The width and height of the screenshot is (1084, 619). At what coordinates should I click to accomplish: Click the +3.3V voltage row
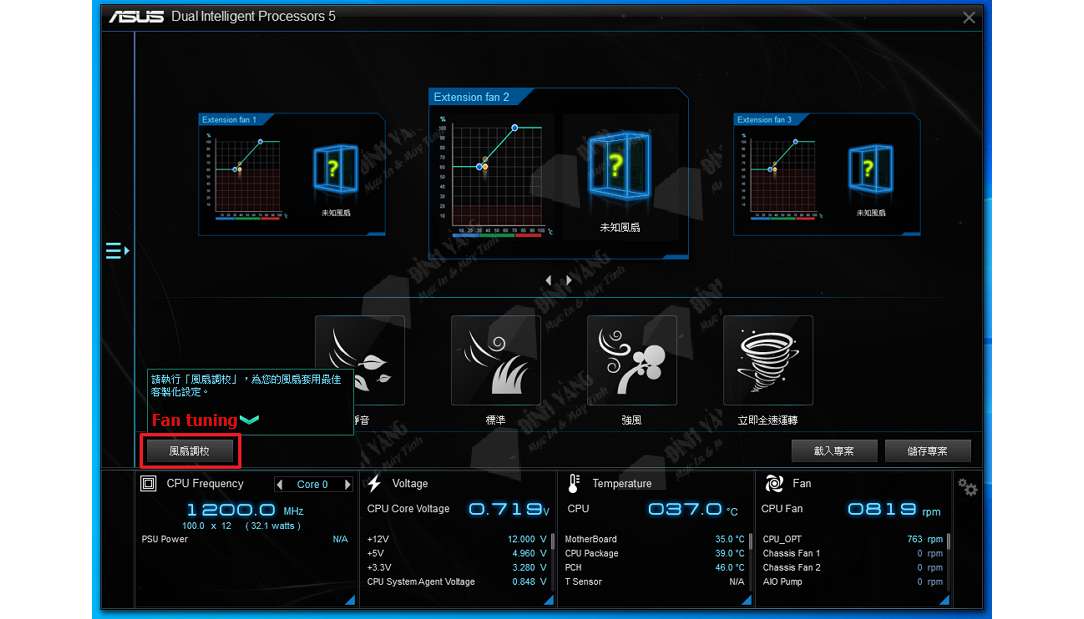tap(457, 567)
